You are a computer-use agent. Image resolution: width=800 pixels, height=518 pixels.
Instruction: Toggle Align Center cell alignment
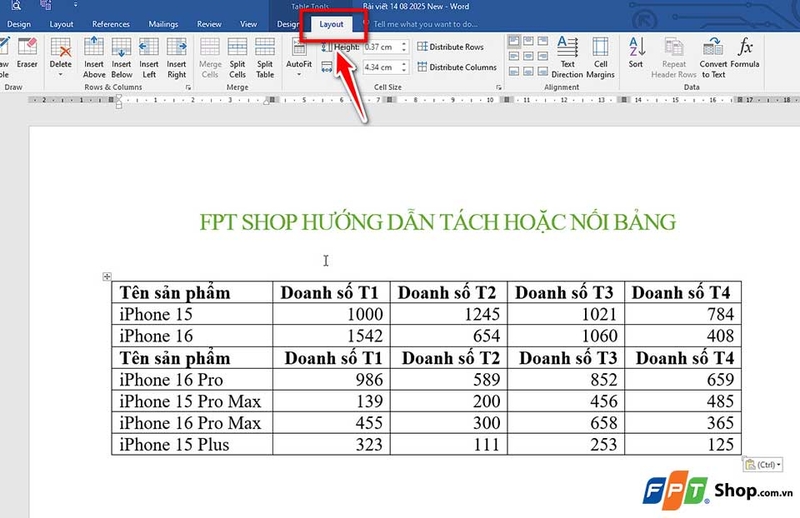[x=529, y=56]
